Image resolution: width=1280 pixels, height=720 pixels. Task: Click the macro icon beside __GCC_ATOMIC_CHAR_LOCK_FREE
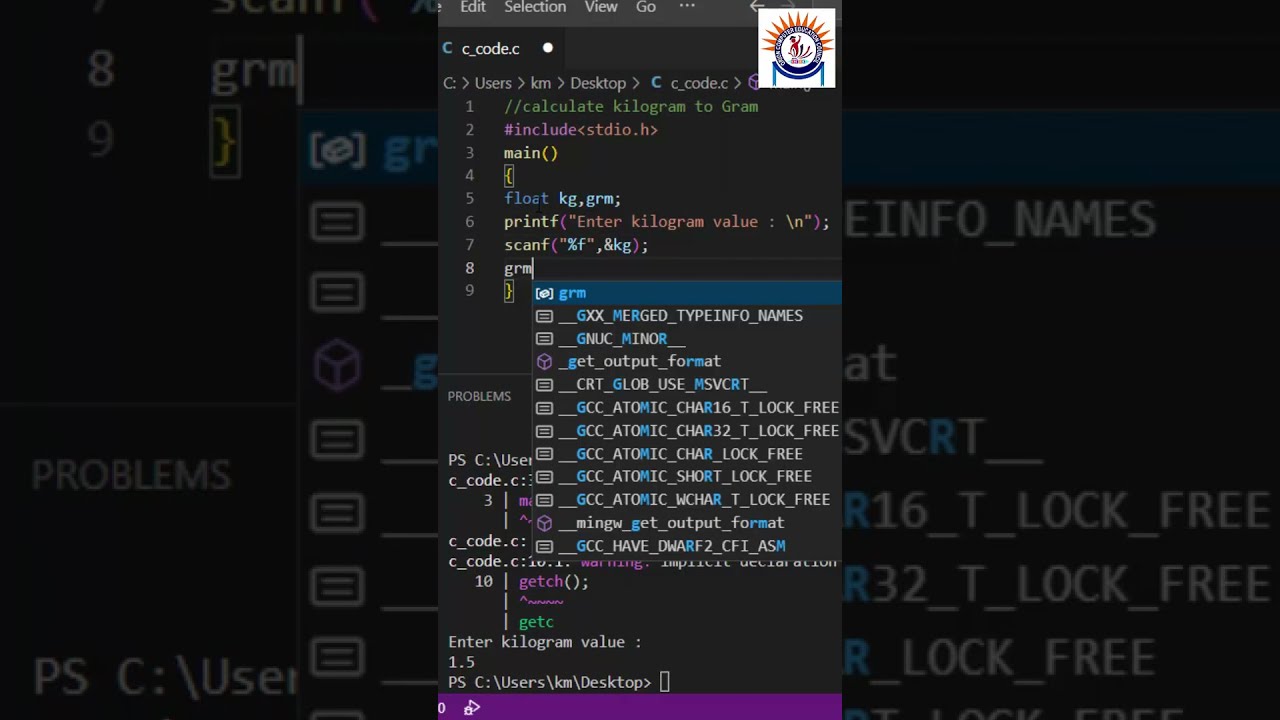[544, 454]
